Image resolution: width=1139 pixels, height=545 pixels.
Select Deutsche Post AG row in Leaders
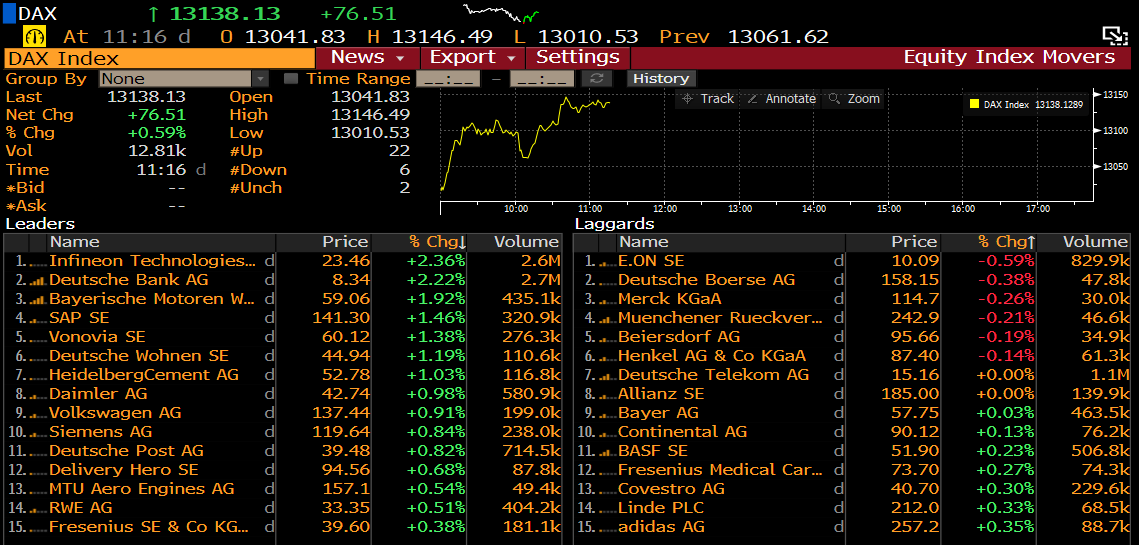(283, 451)
